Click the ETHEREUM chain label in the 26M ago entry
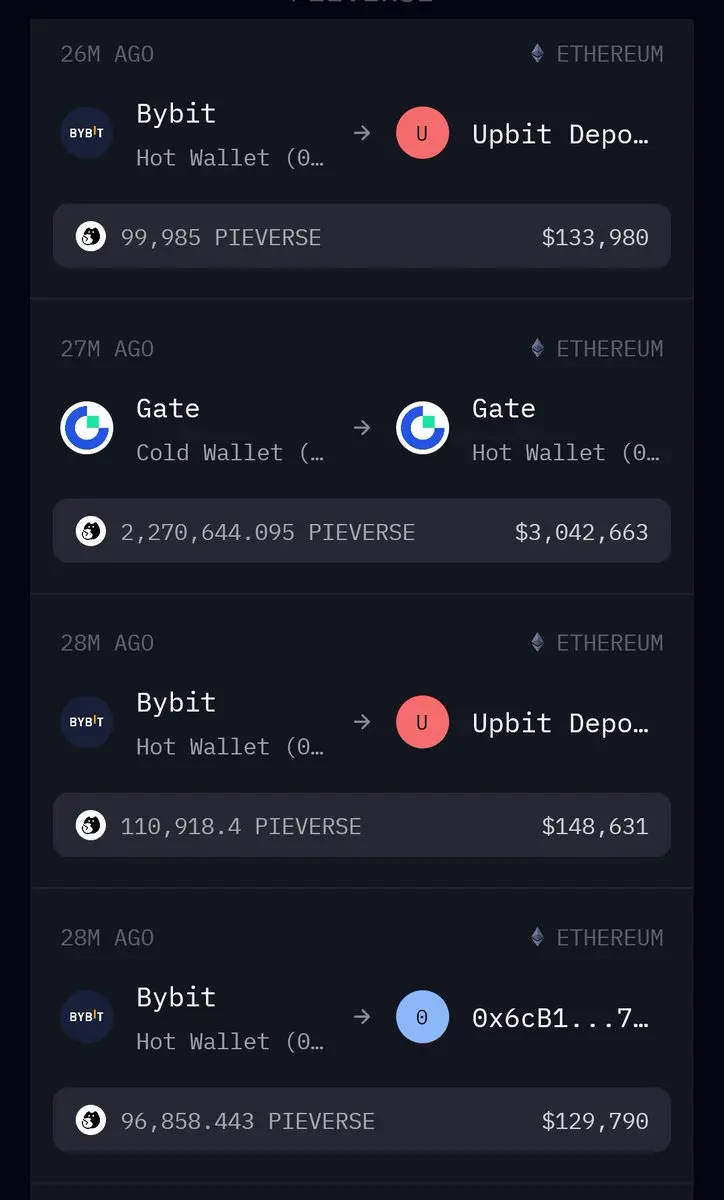The image size is (724, 1200). (610, 54)
